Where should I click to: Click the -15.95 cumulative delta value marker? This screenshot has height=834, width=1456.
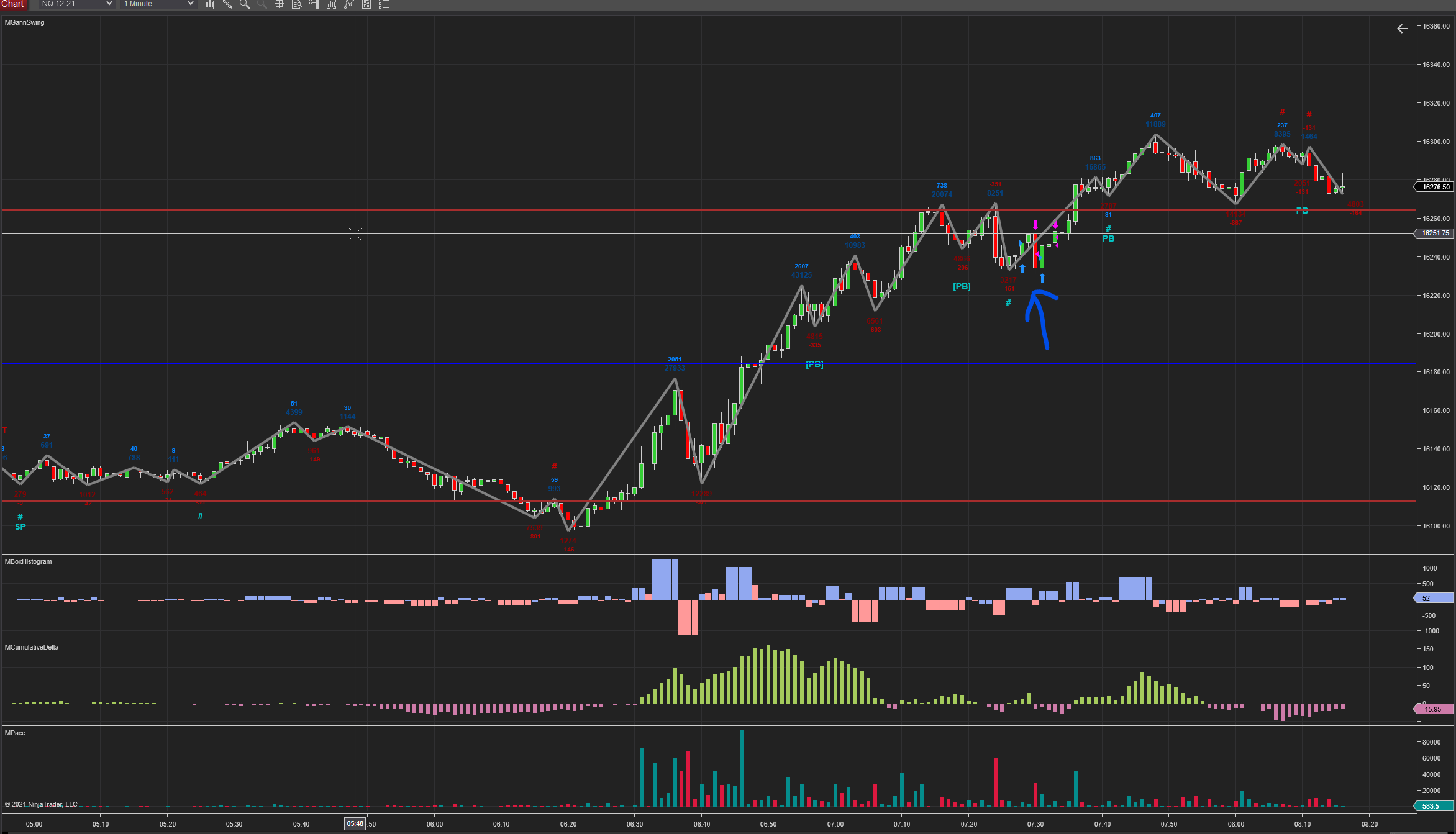click(1434, 709)
